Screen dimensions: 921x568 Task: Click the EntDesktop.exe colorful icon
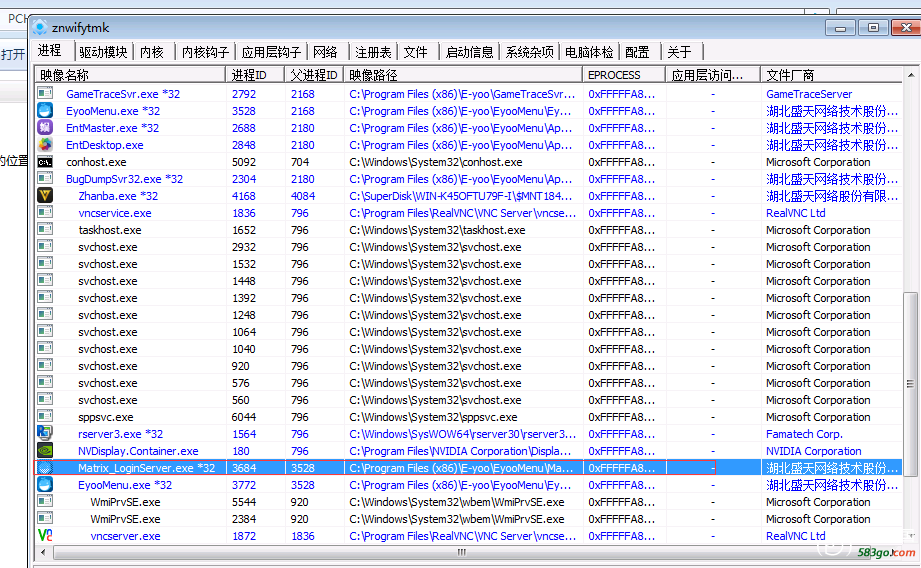click(45, 144)
